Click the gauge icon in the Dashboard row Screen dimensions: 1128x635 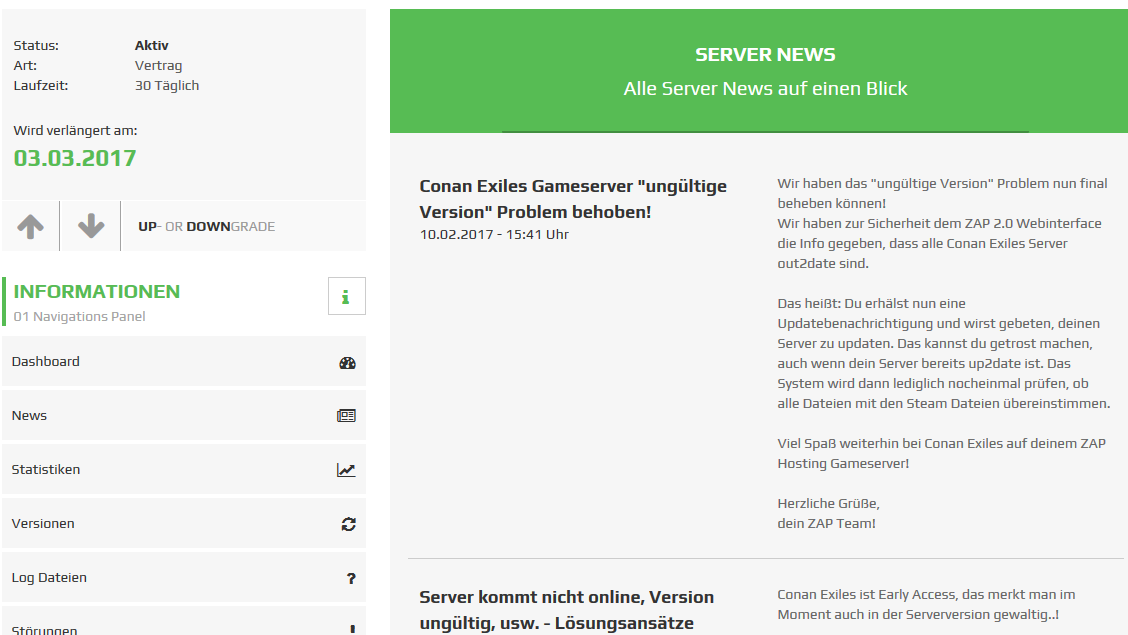coord(347,363)
